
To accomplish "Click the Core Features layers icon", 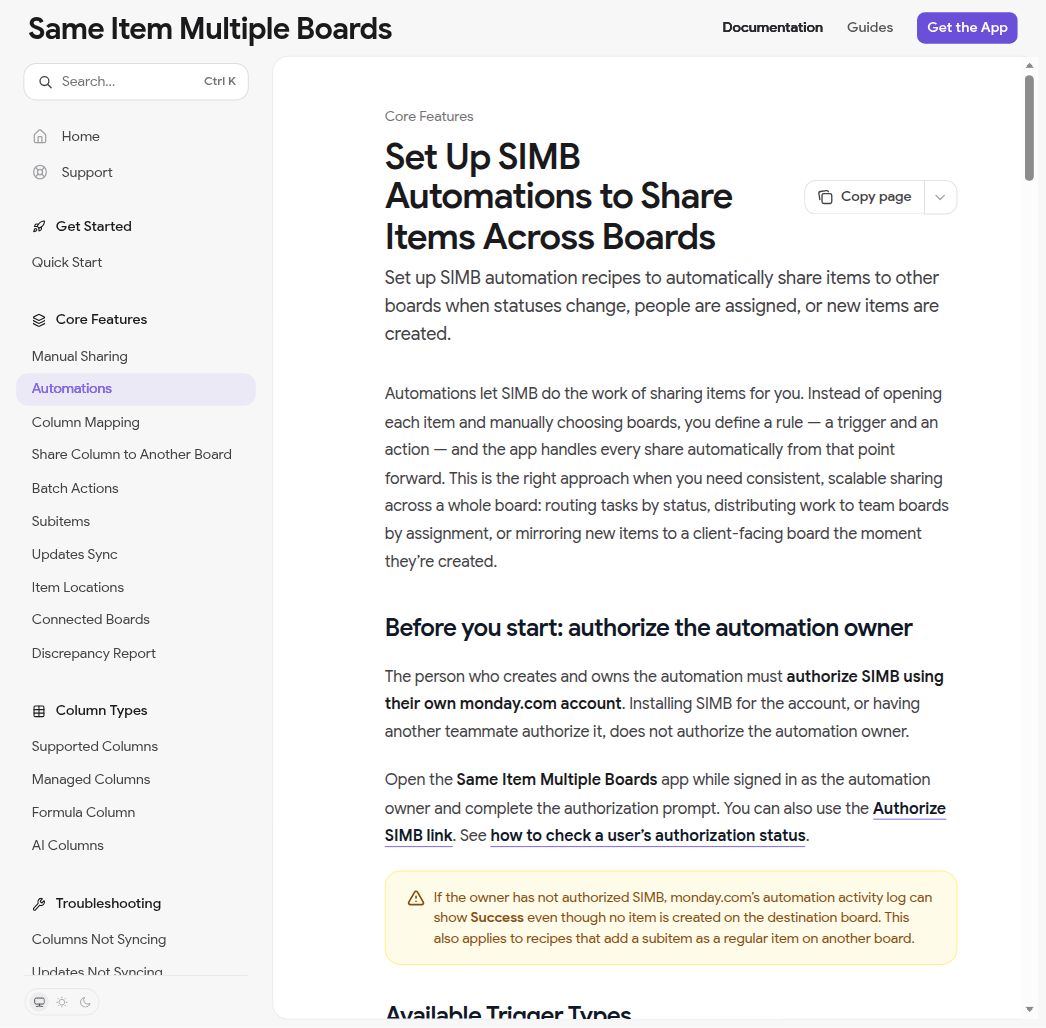I will [39, 320].
